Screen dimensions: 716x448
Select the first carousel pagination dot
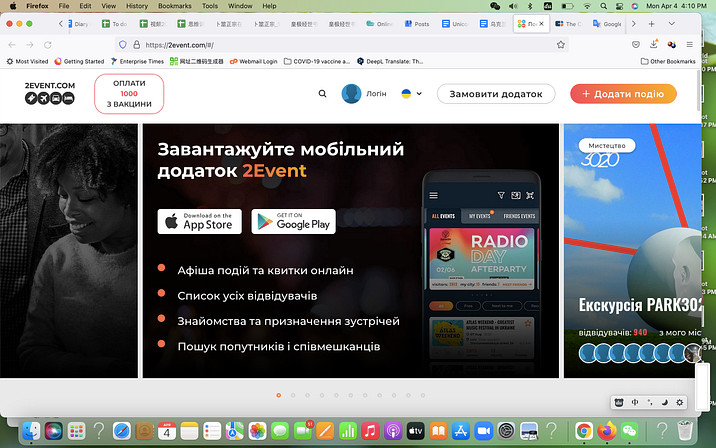pos(279,395)
